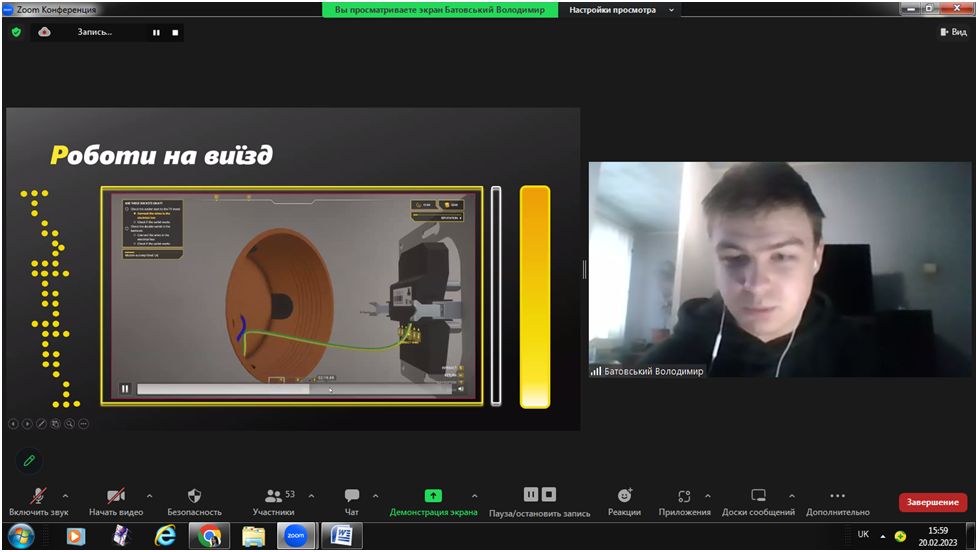
Task: Open more slide show options ellipsis
Action: pos(84,424)
